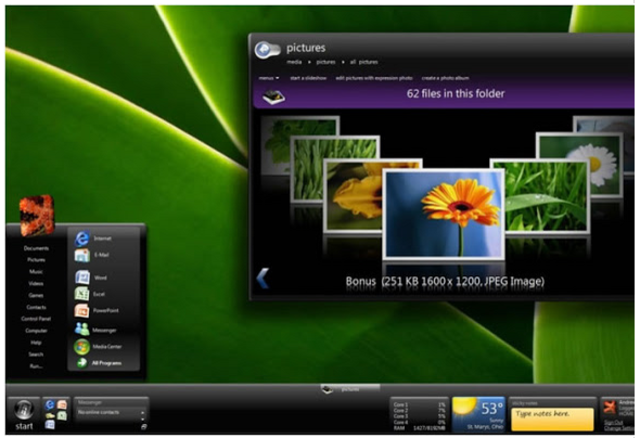Screen dimensions: 640x438
Task: Click 'edit pictures with expression photo'
Action: 374,78
